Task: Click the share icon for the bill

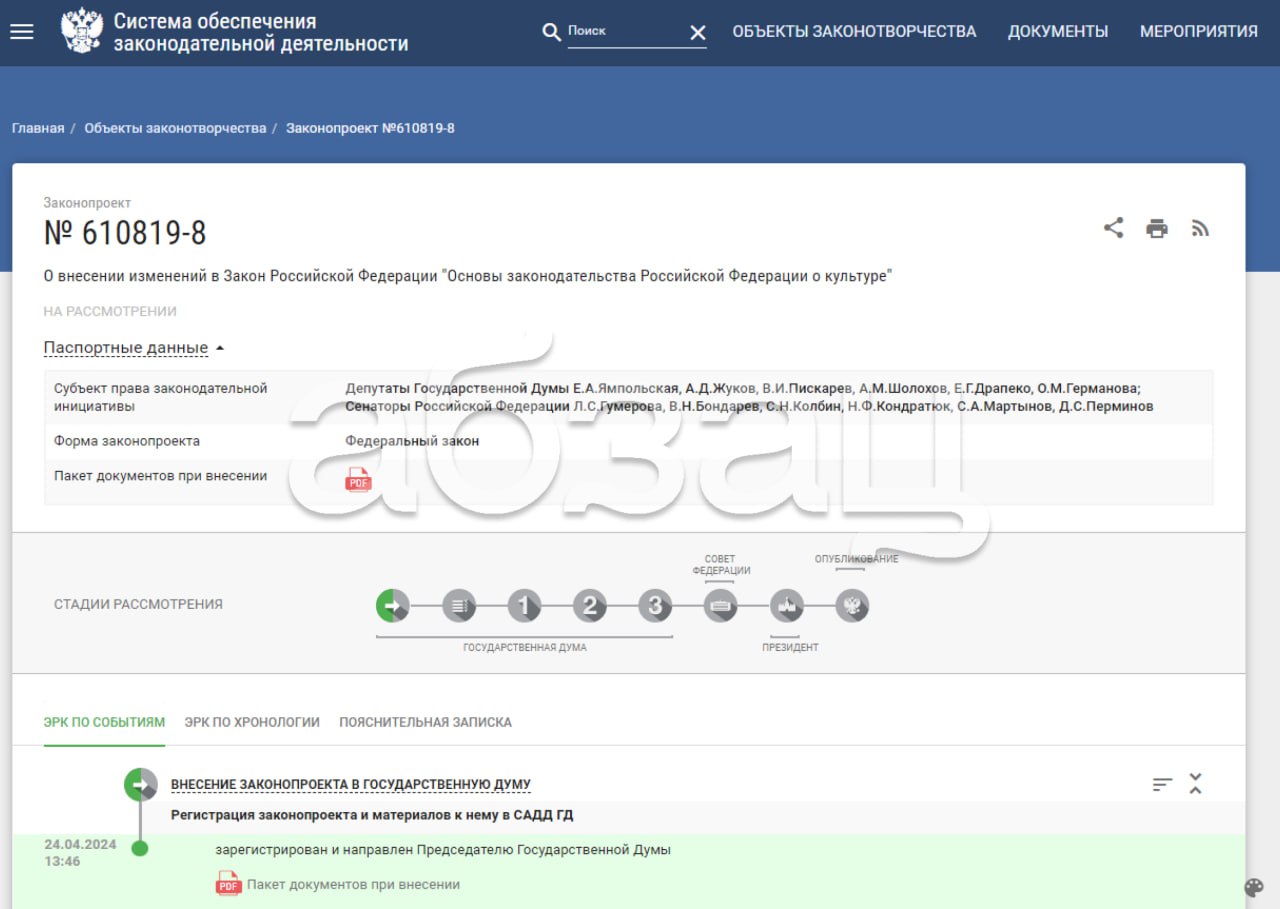Action: (1113, 228)
